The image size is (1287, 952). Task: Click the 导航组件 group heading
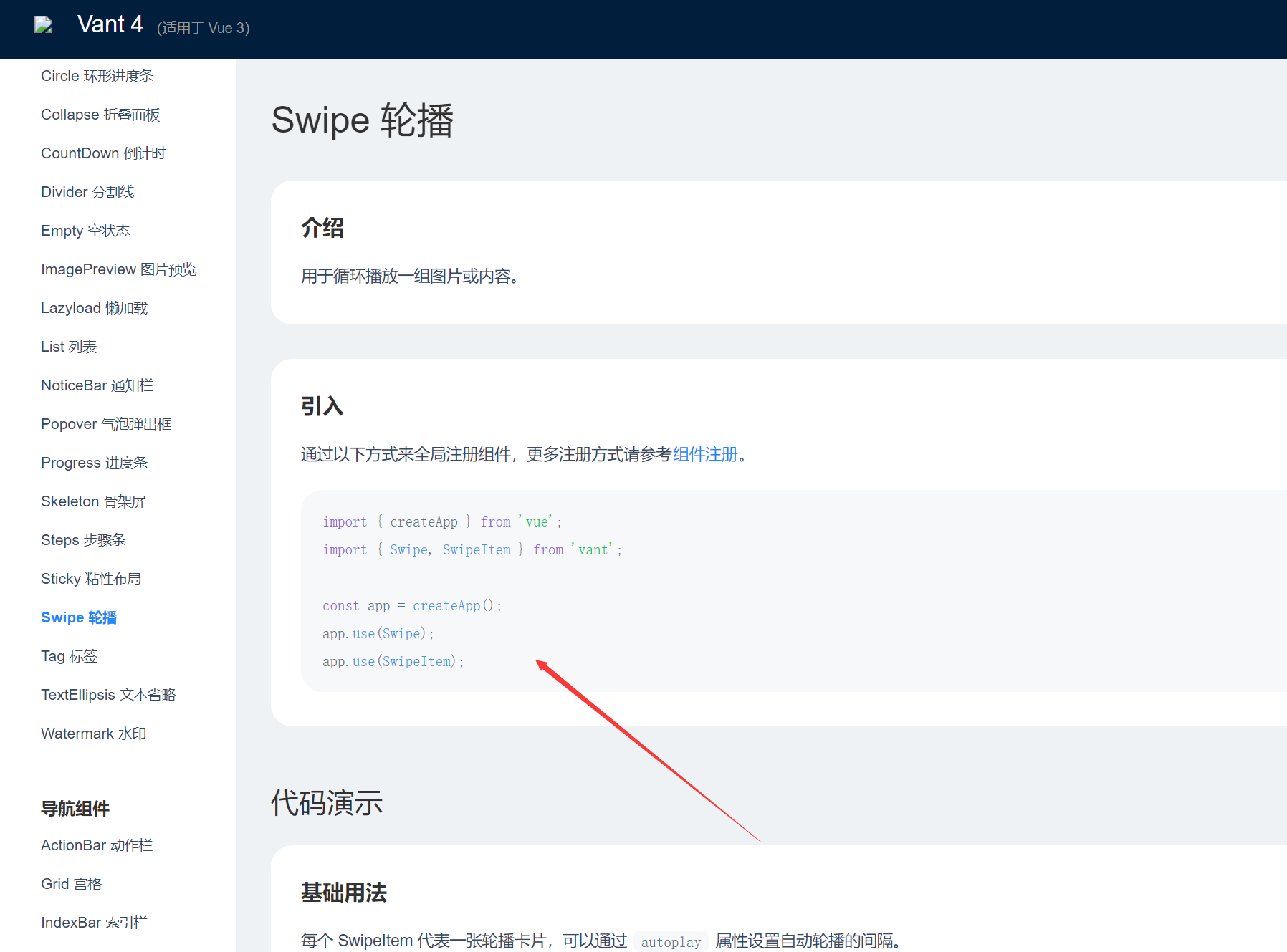coord(75,809)
